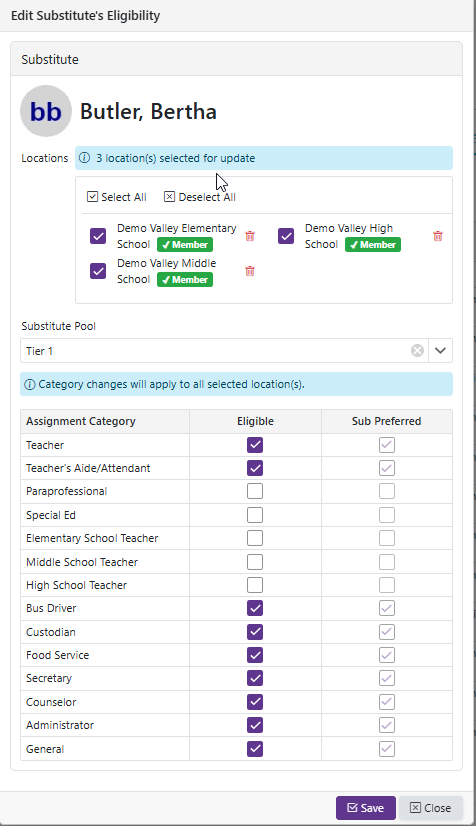The width and height of the screenshot is (476, 826).
Task: Toggle Sub Preferred for Bus Driver
Action: click(x=386, y=608)
